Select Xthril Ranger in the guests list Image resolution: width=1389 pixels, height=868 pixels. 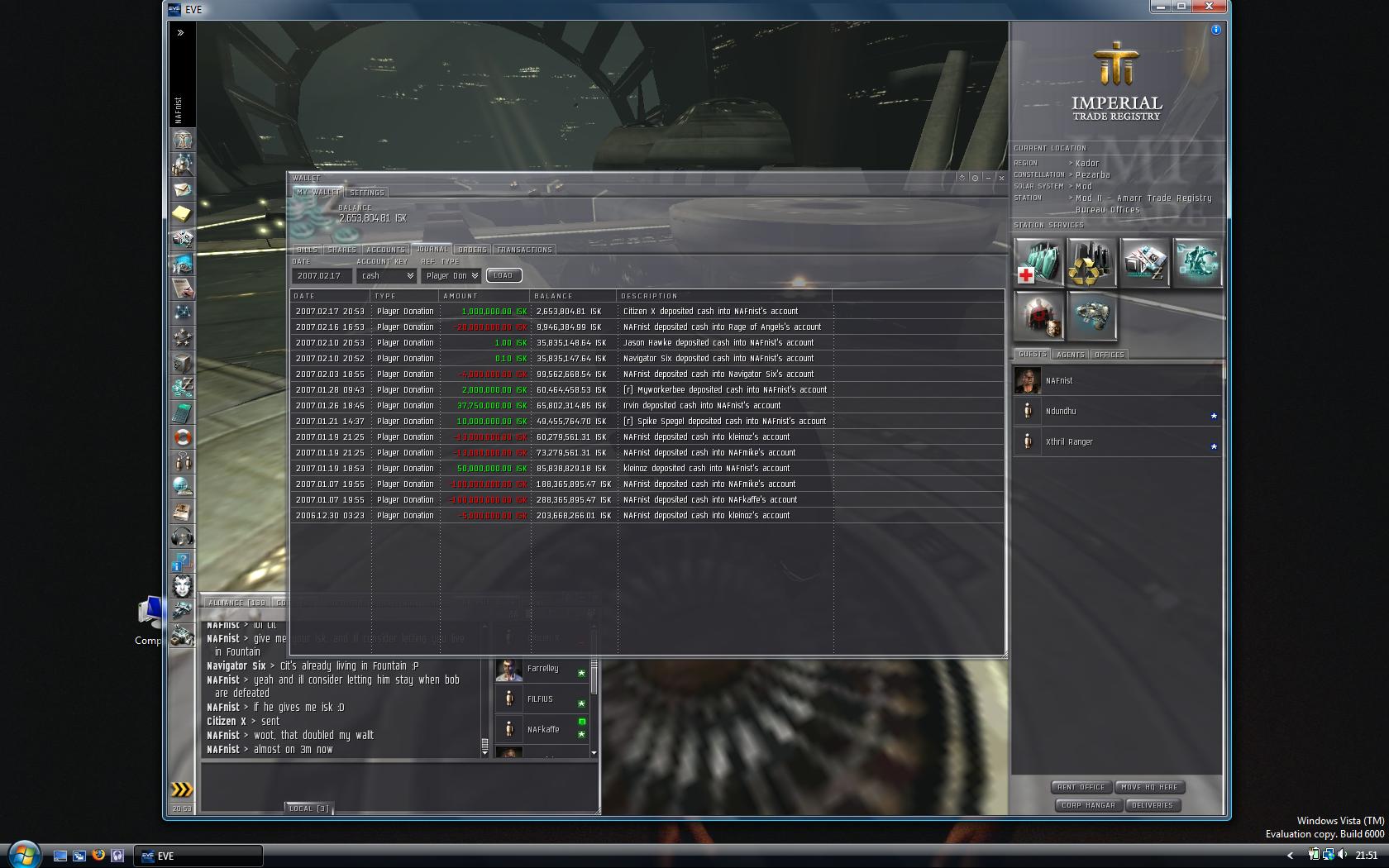click(1116, 441)
